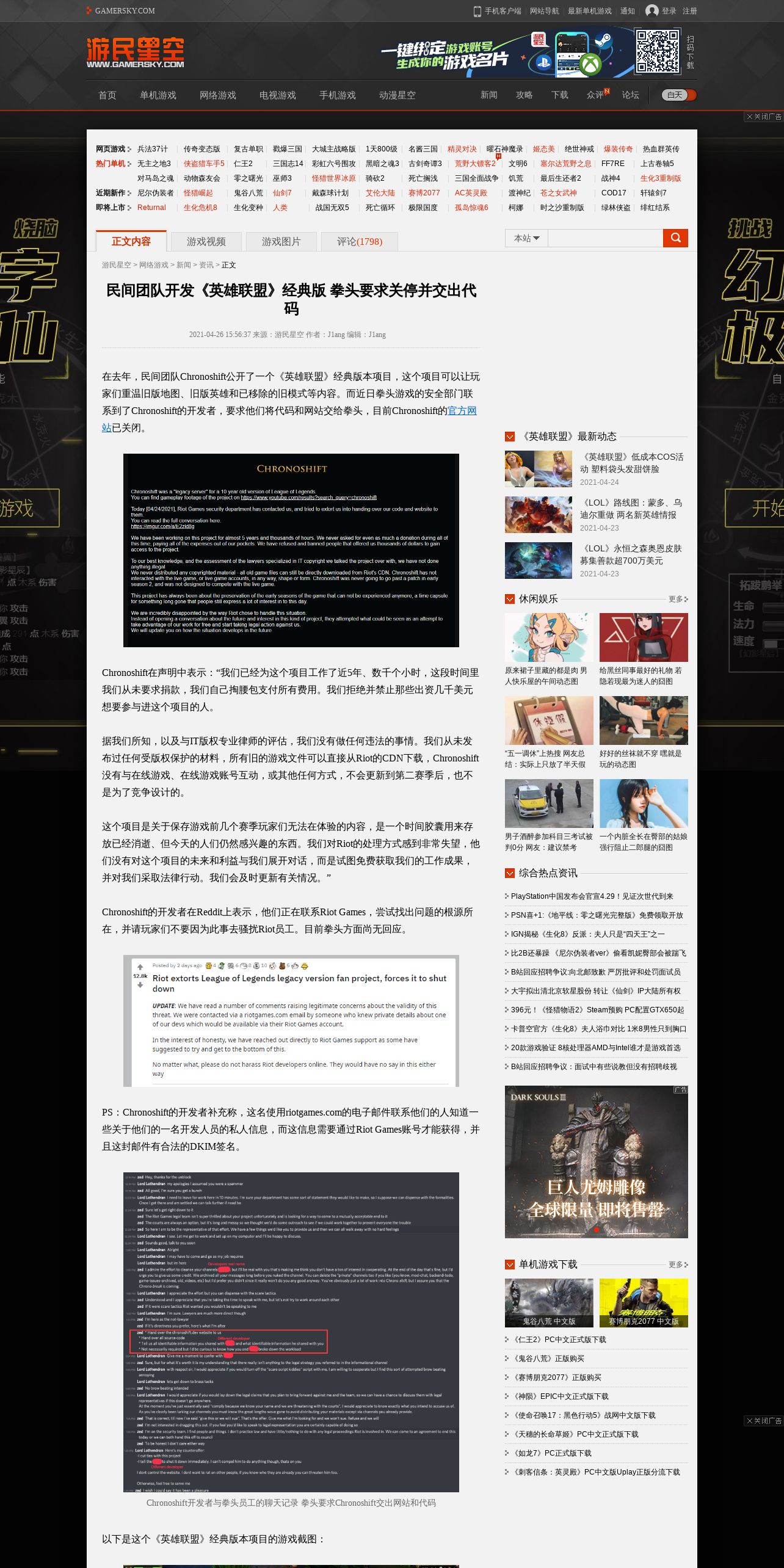
Task: Toggle the 白天 day/night mode switch
Action: pyautogui.click(x=679, y=95)
